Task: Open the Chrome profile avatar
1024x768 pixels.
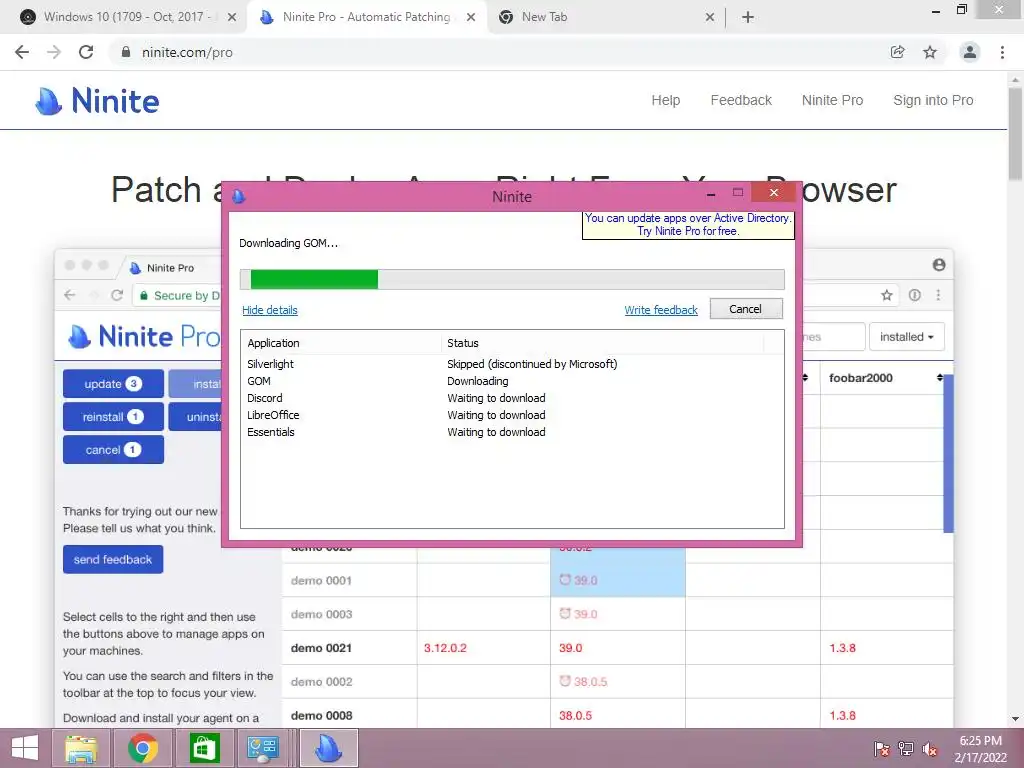Action: (970, 52)
